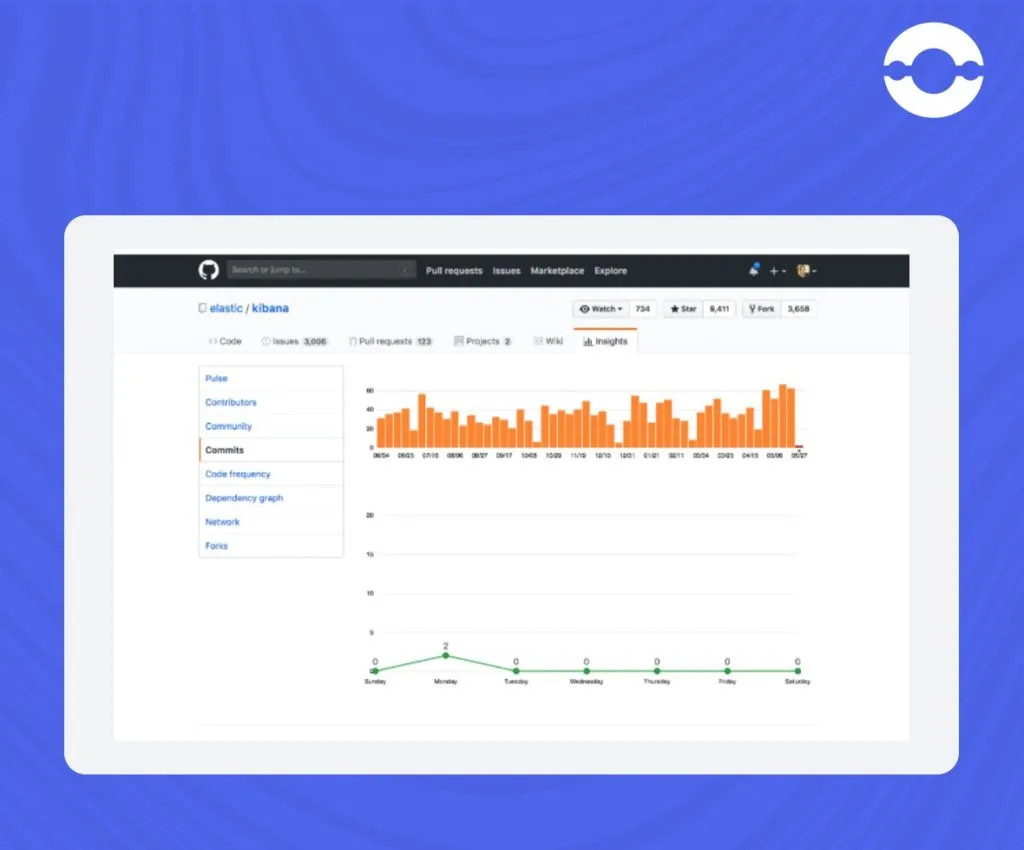Select the Insights tab
1024x850 pixels.
click(605, 341)
